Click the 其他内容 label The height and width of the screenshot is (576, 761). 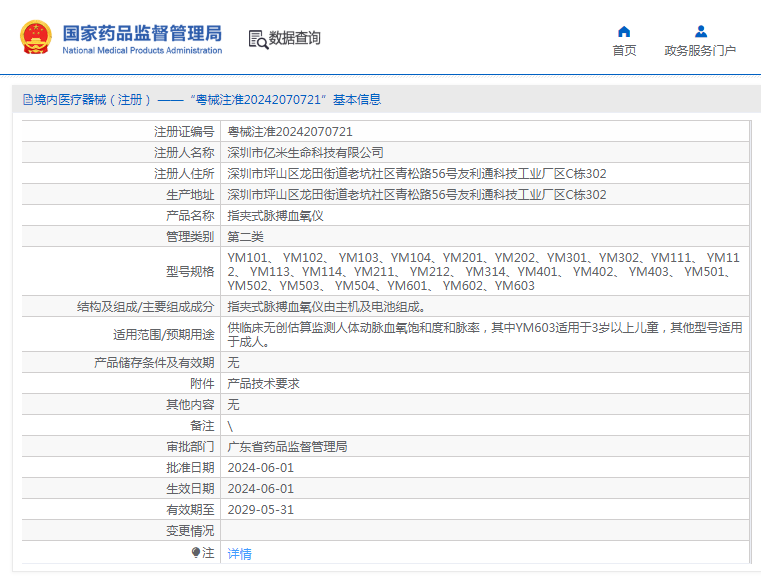point(190,405)
